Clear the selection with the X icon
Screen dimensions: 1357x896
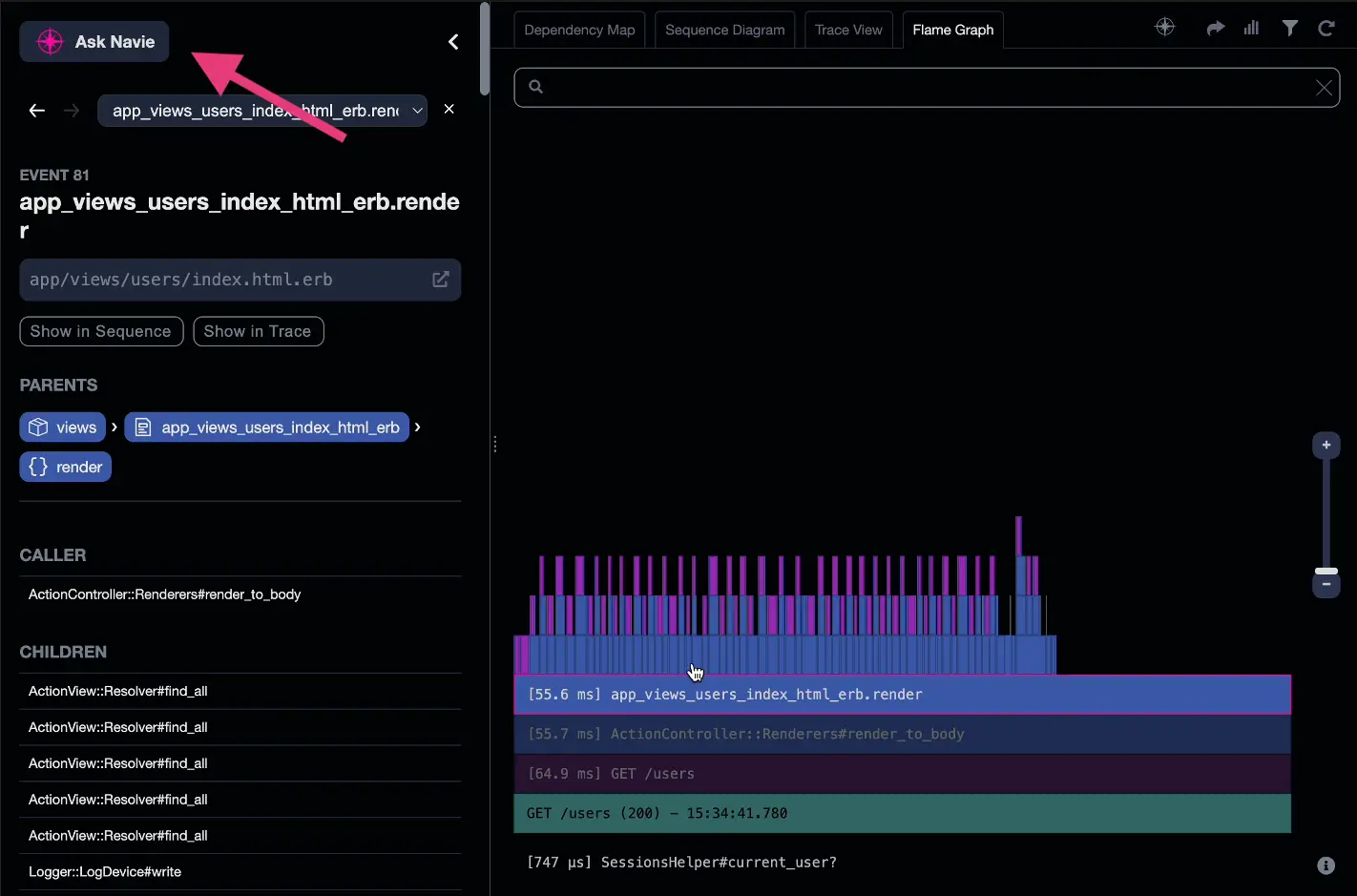coord(449,110)
